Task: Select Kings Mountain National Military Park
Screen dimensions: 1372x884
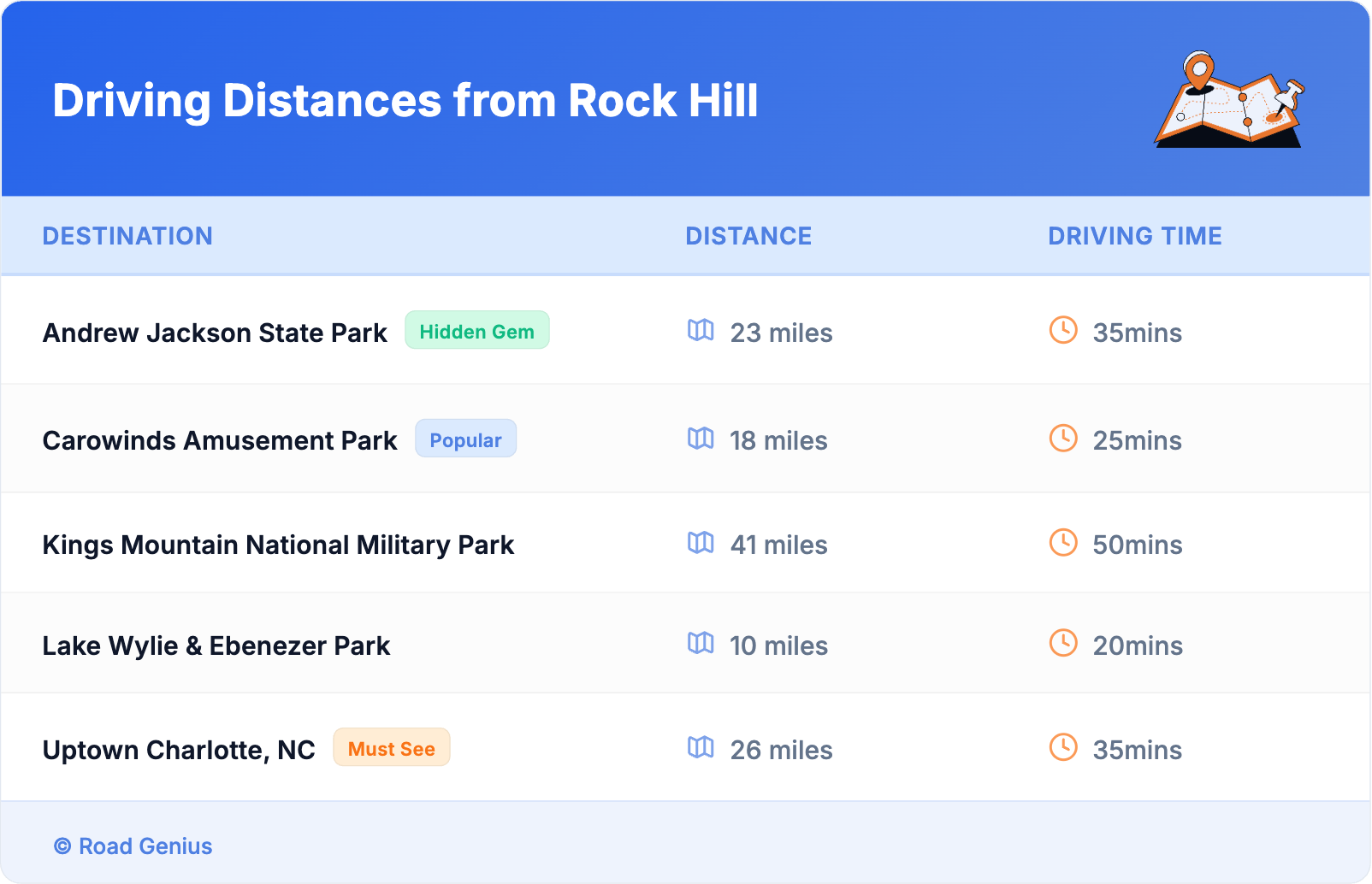Action: (278, 545)
